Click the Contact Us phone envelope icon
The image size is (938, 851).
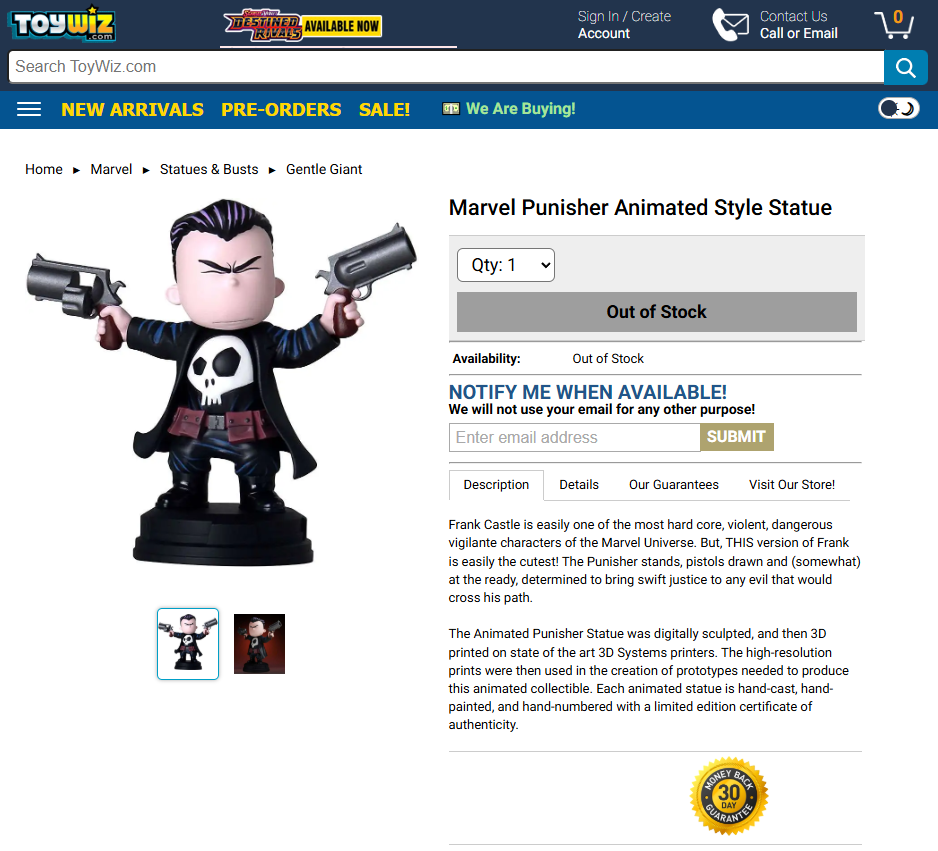(730, 25)
